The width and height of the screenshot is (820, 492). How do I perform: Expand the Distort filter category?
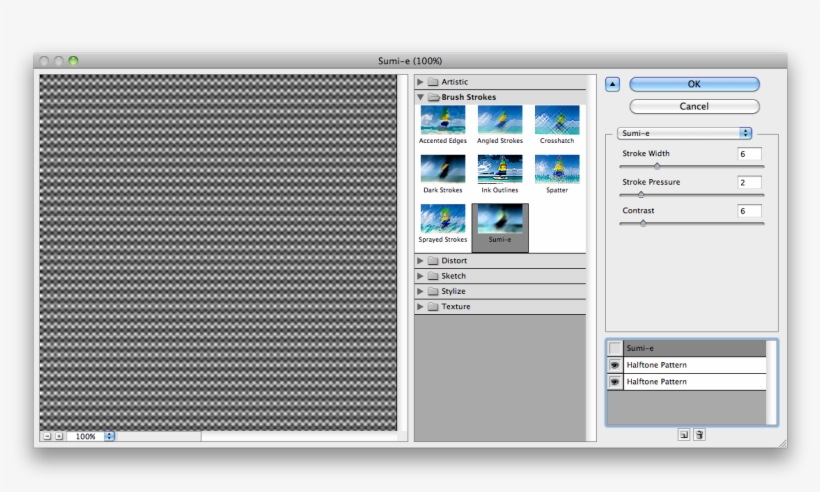(420, 260)
